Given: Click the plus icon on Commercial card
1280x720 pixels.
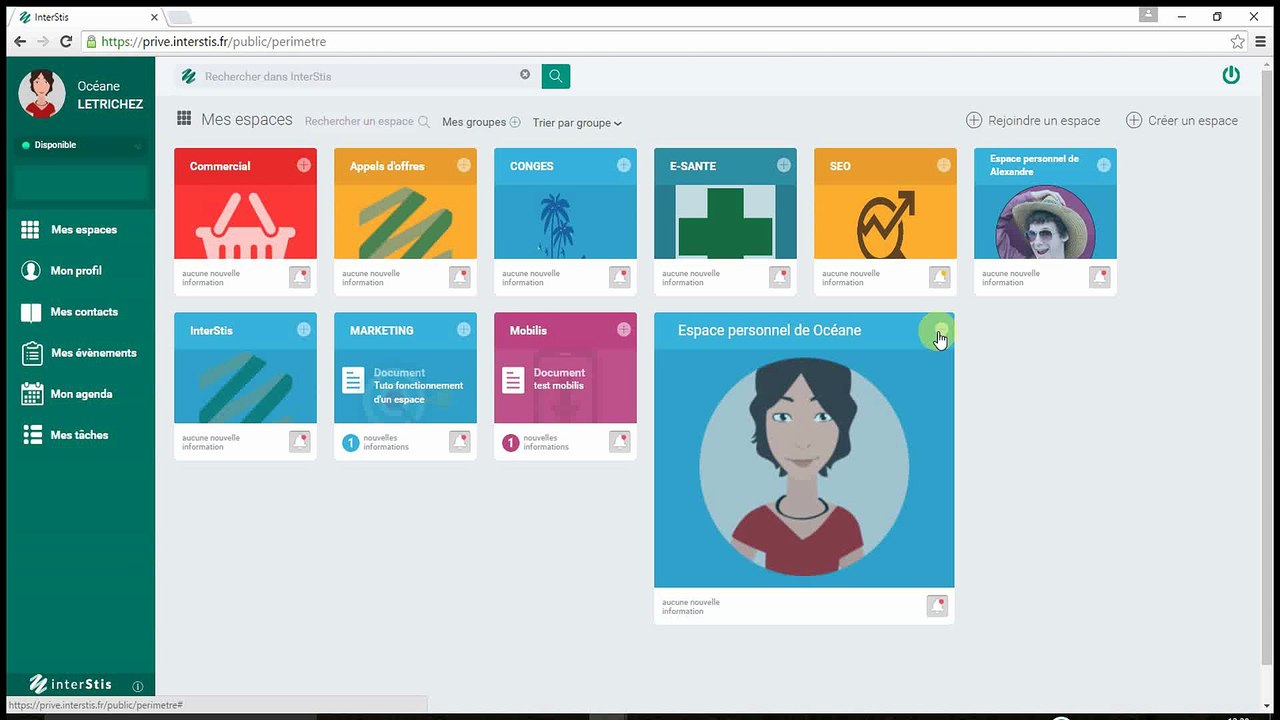Looking at the screenshot, I should [304, 165].
